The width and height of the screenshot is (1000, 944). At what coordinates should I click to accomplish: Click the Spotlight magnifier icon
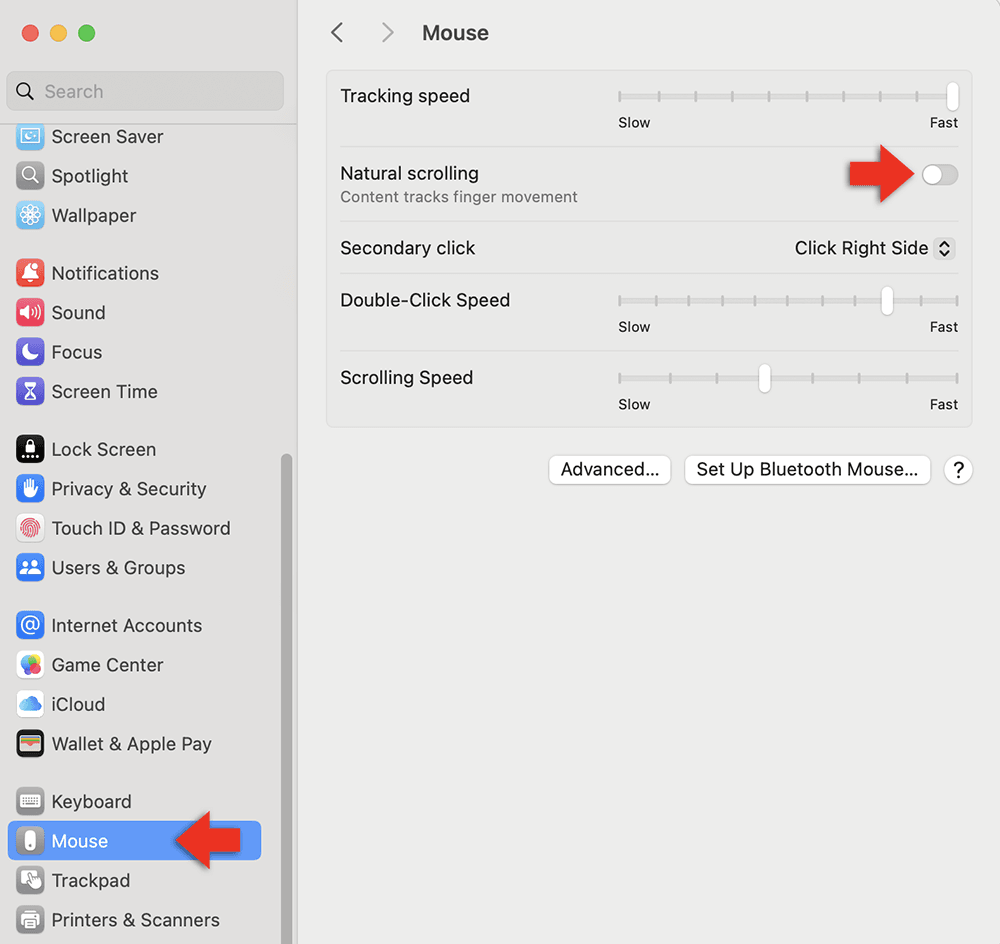[x=30, y=176]
